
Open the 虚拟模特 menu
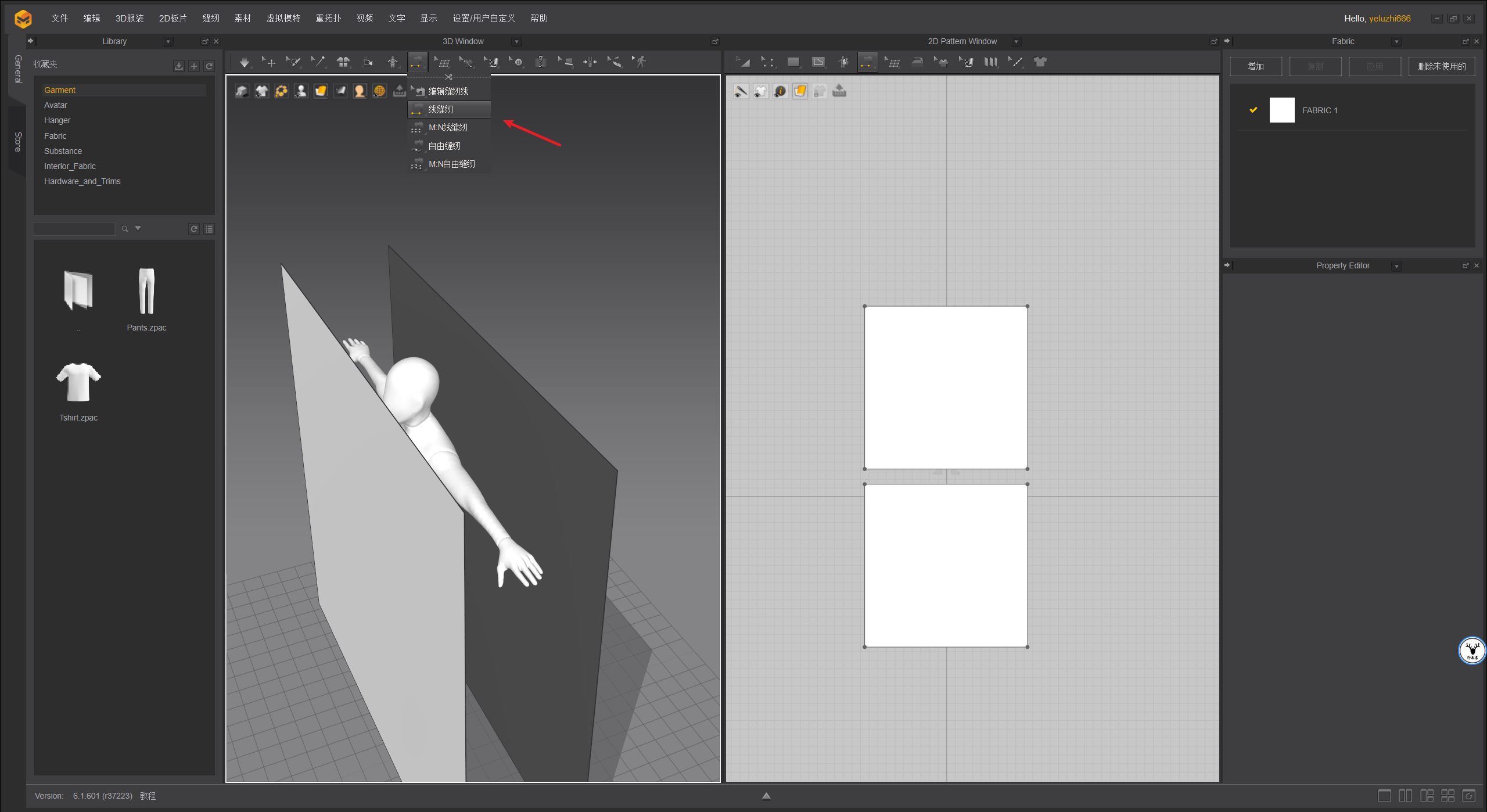pyautogui.click(x=283, y=18)
